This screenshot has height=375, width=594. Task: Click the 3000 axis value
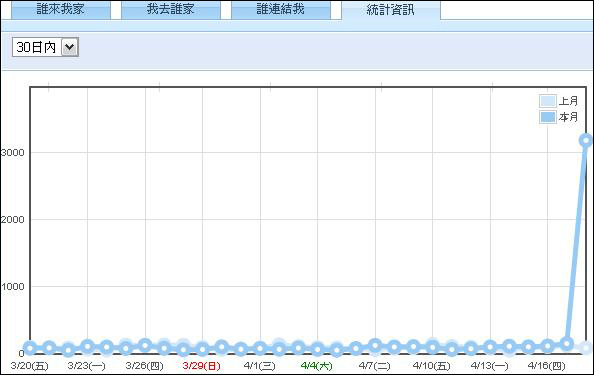coord(13,152)
